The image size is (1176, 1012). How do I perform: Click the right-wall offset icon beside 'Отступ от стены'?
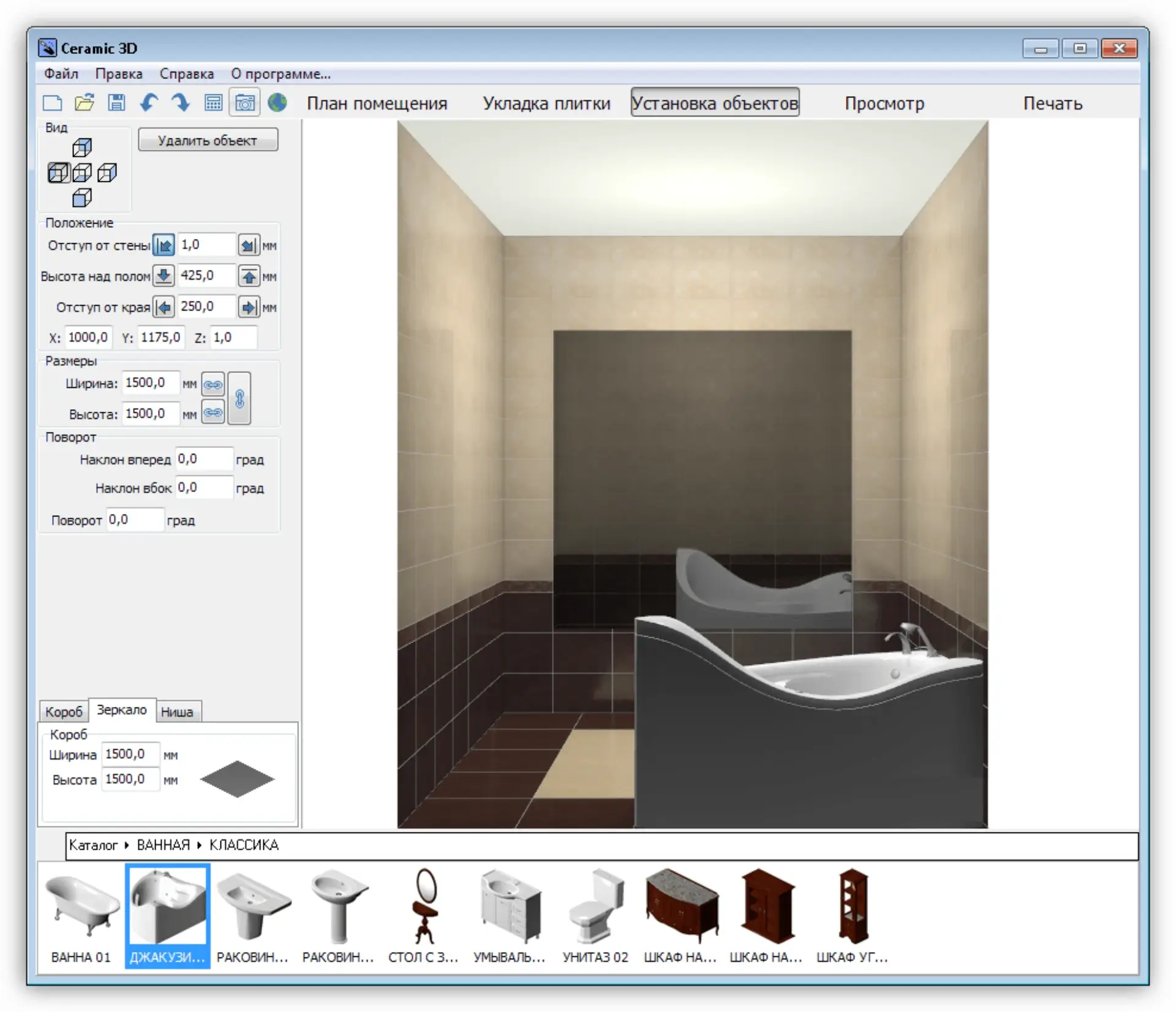coord(248,246)
